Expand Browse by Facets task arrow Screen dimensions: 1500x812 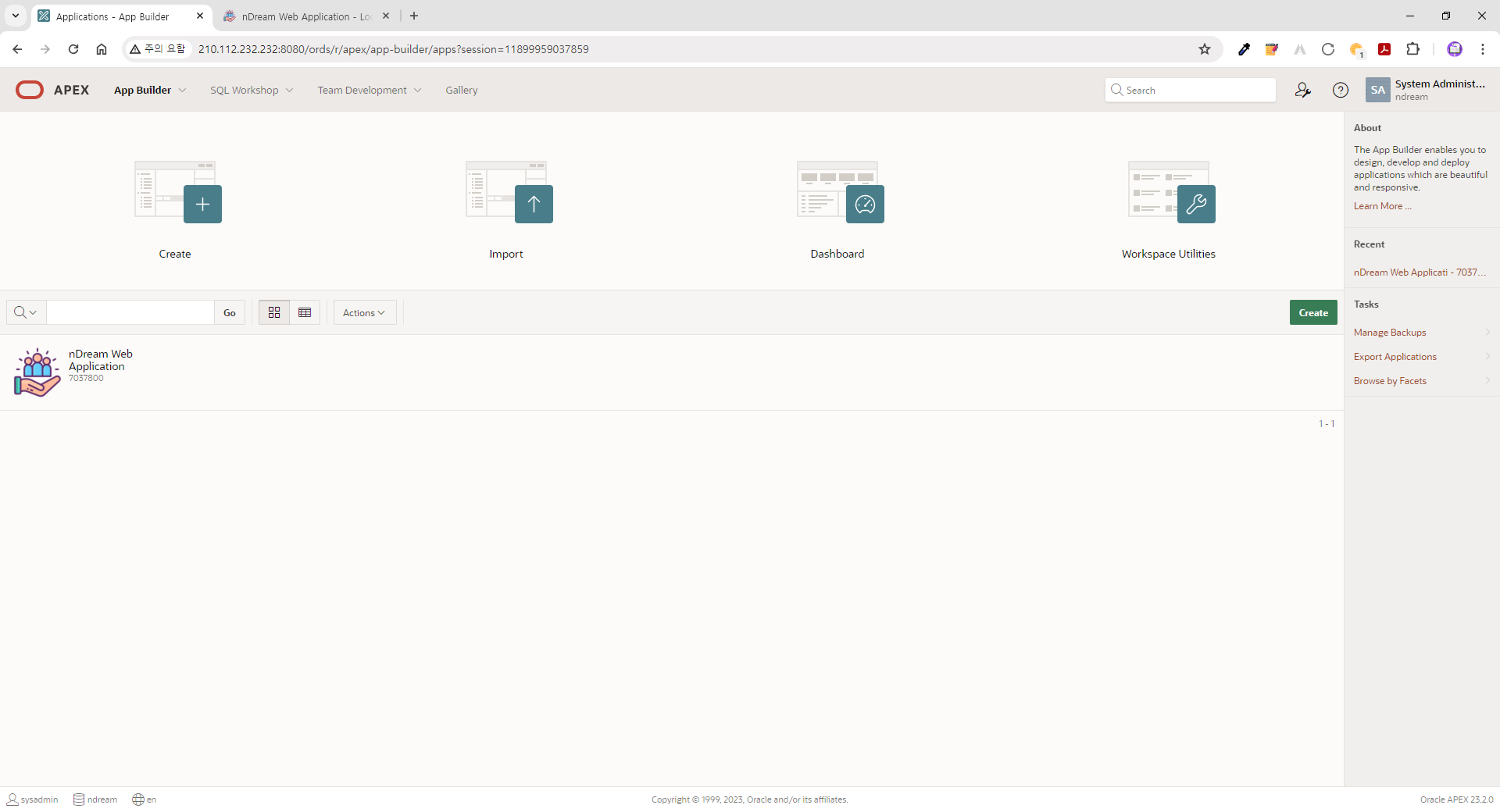(1487, 380)
